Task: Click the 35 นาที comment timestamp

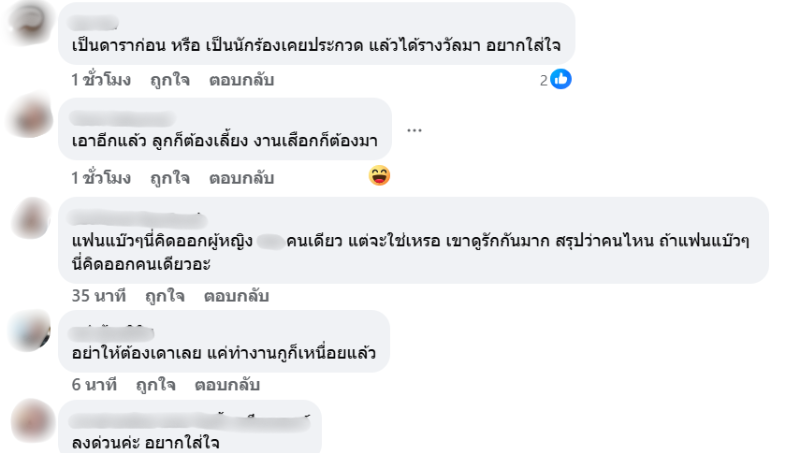Action: click(98, 297)
